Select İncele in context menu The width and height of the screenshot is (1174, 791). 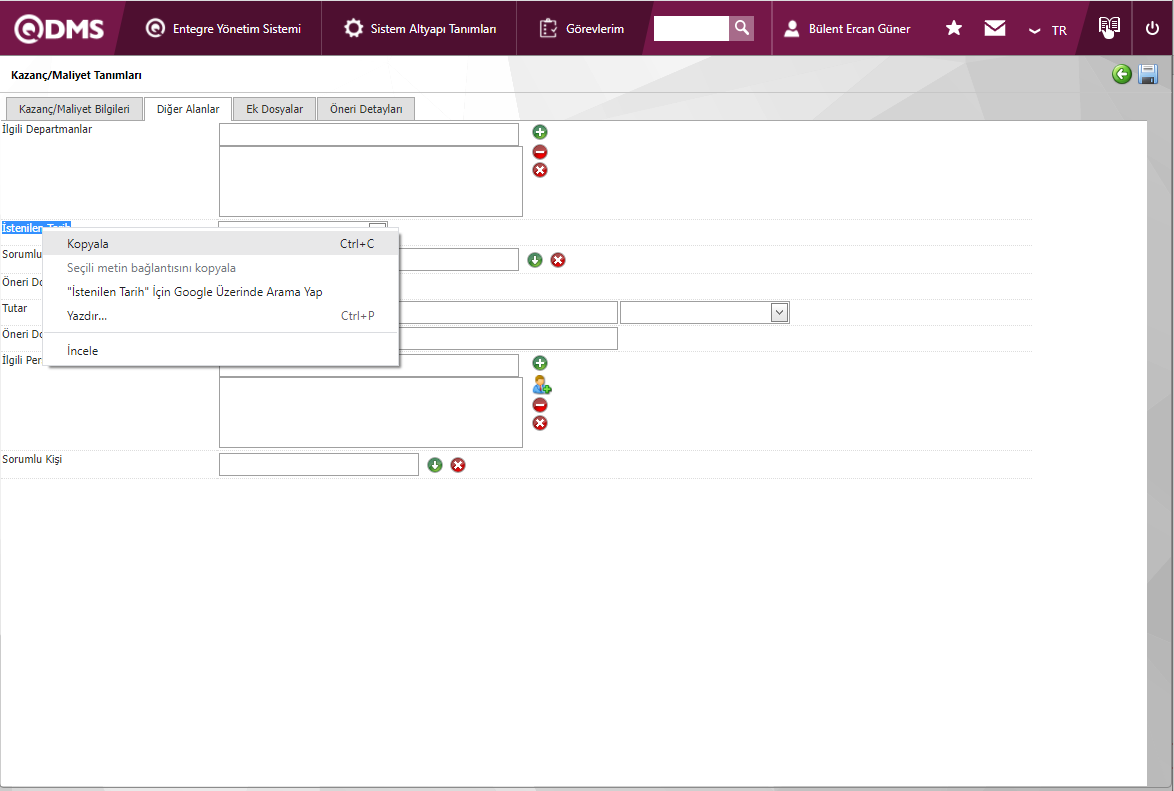click(x=221, y=351)
